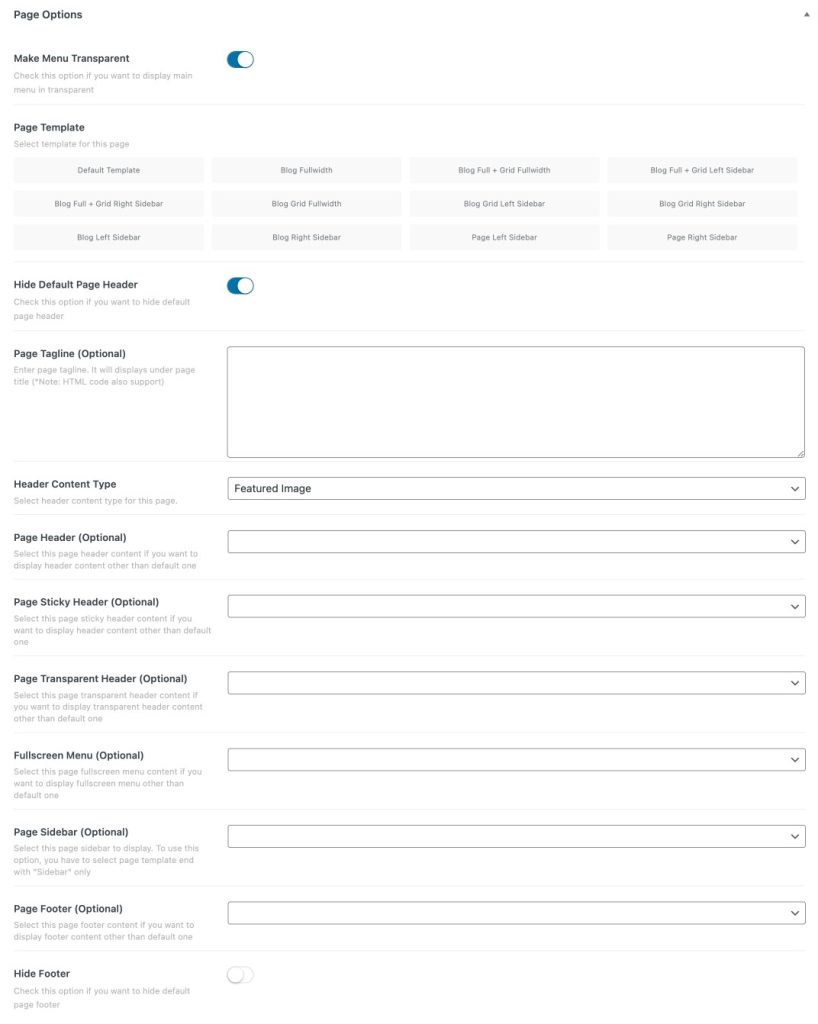Select the Blog Left Sidebar template
The image size is (818, 1024).
108,237
